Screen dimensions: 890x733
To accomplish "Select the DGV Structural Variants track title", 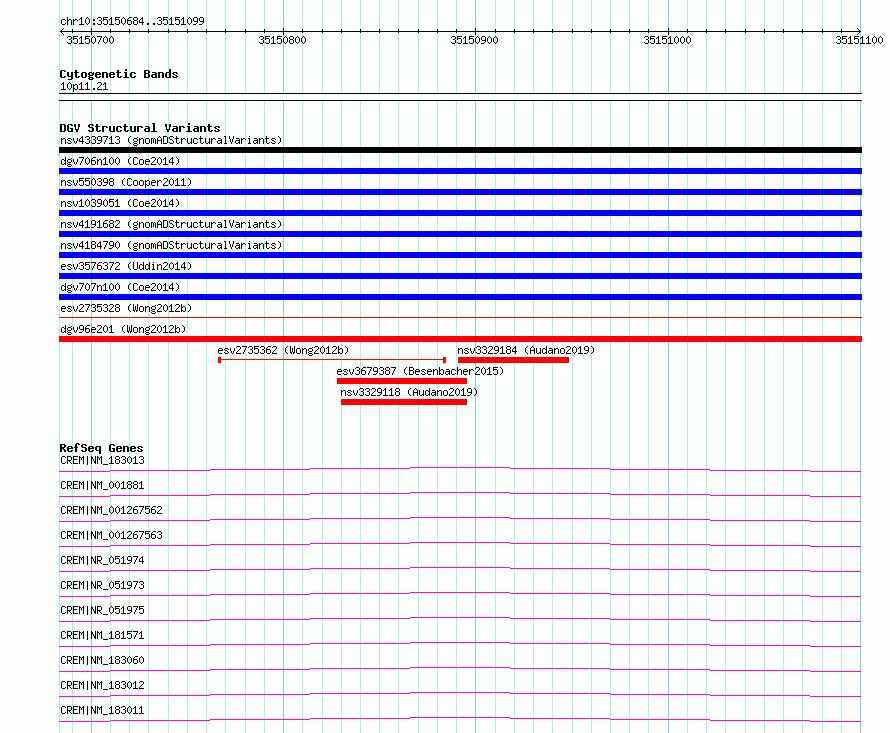I will coord(140,128).
